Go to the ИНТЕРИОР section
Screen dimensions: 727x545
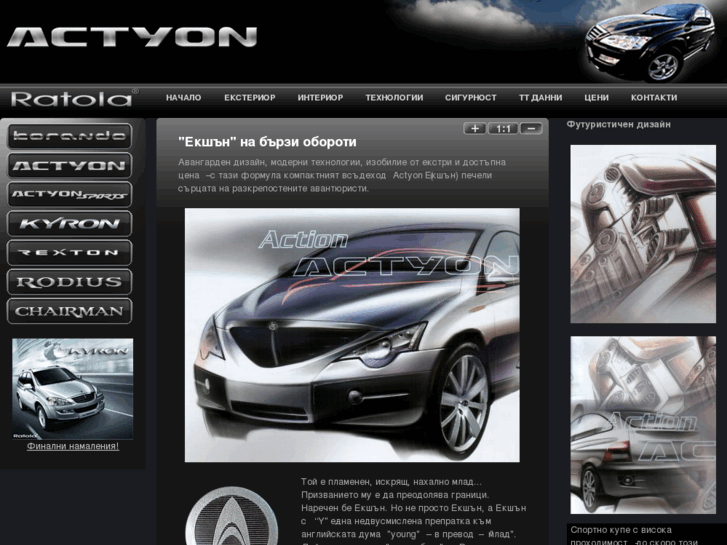[x=320, y=98]
